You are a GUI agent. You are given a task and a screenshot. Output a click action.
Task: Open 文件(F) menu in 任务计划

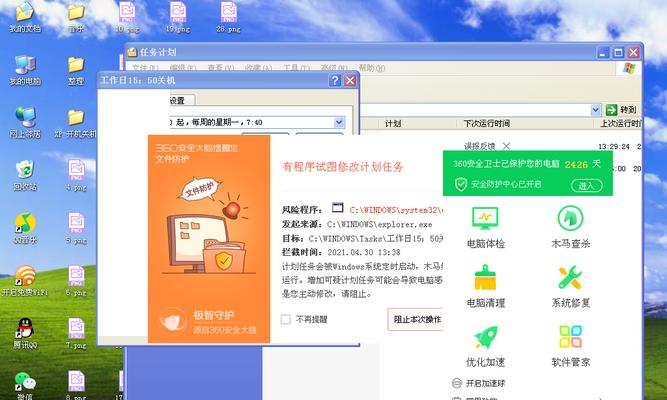145,68
